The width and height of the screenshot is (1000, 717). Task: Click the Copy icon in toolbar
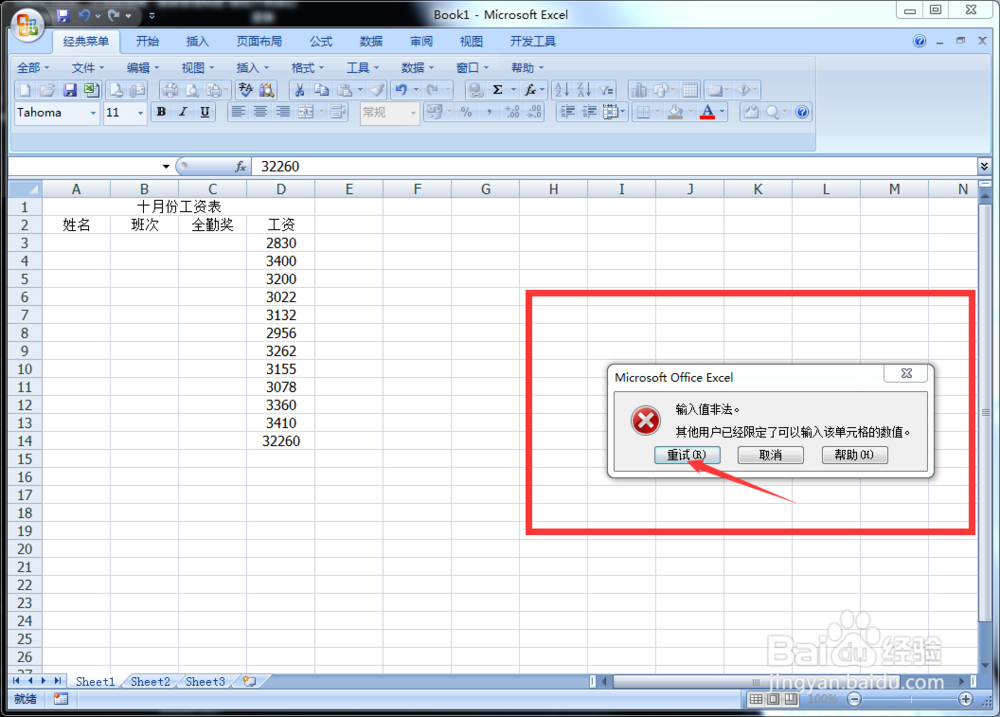[x=322, y=90]
